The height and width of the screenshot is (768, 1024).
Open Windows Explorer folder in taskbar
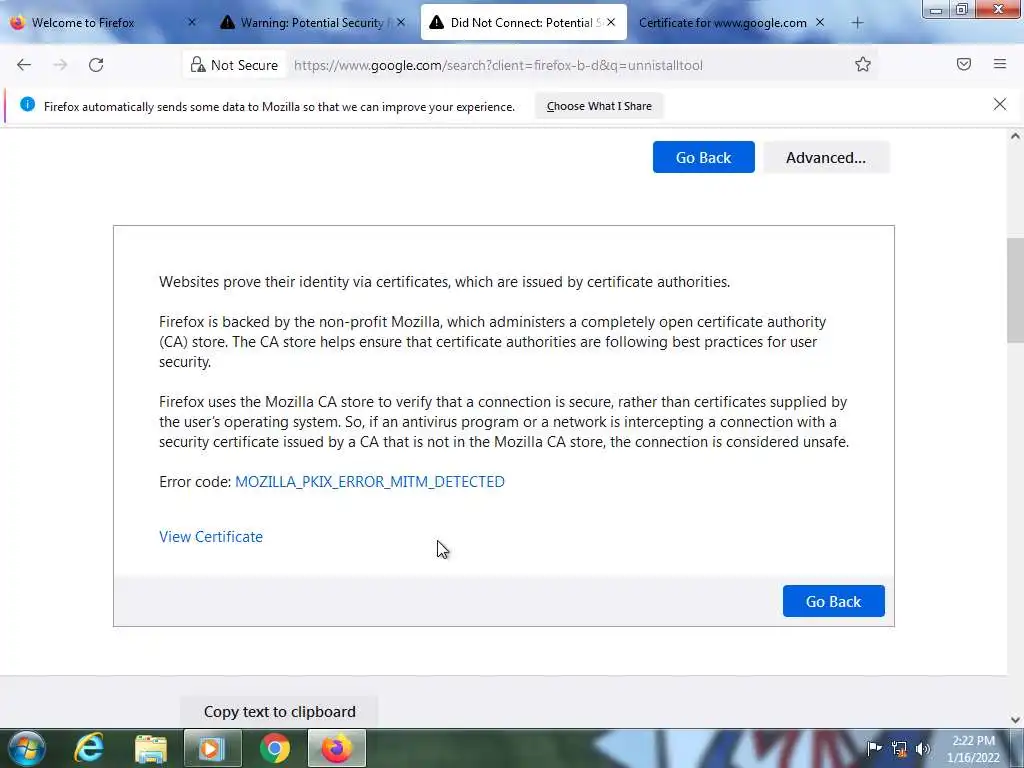151,748
